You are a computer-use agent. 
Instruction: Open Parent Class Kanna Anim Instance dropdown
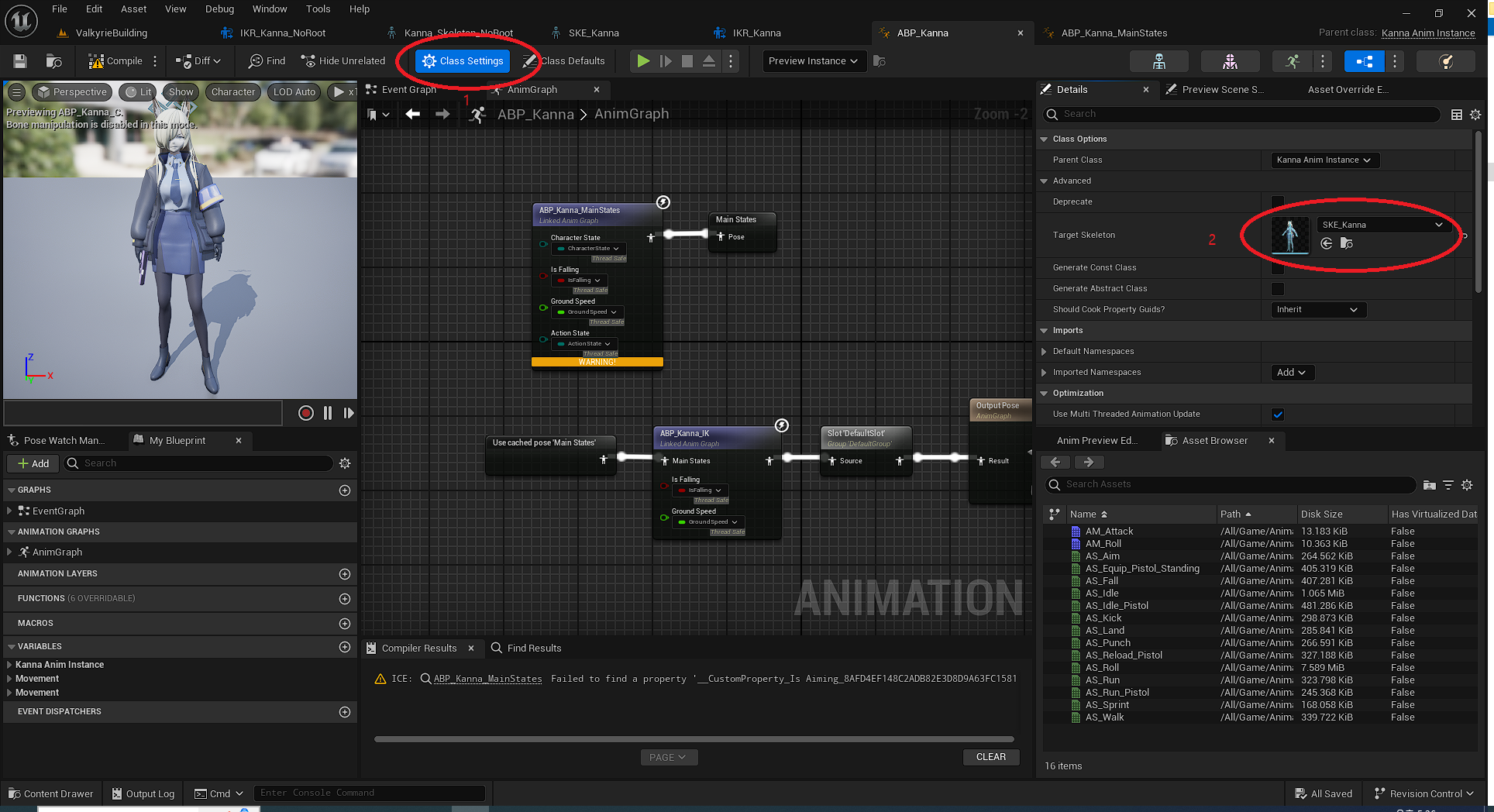click(x=1324, y=160)
